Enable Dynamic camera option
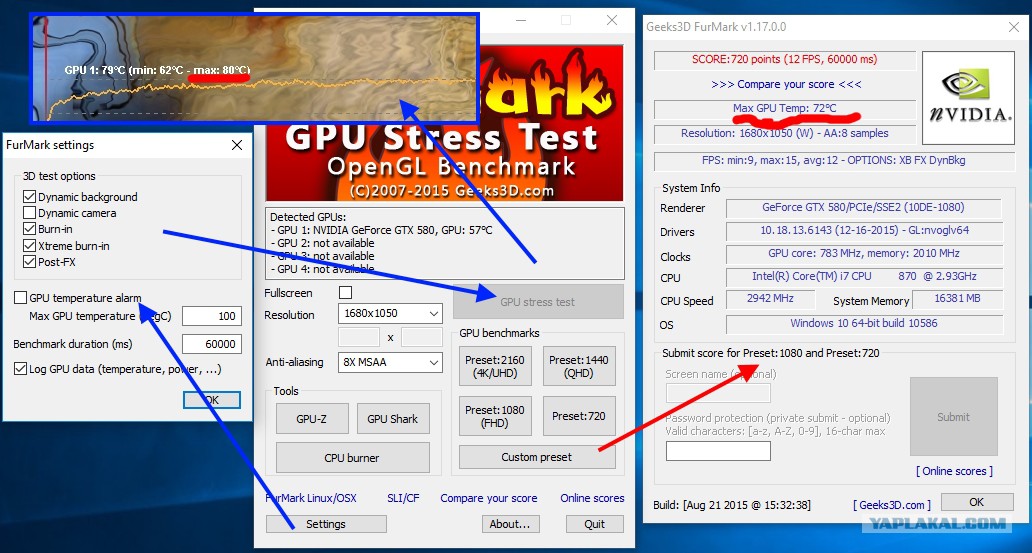Image resolution: width=1032 pixels, height=553 pixels. [29, 213]
